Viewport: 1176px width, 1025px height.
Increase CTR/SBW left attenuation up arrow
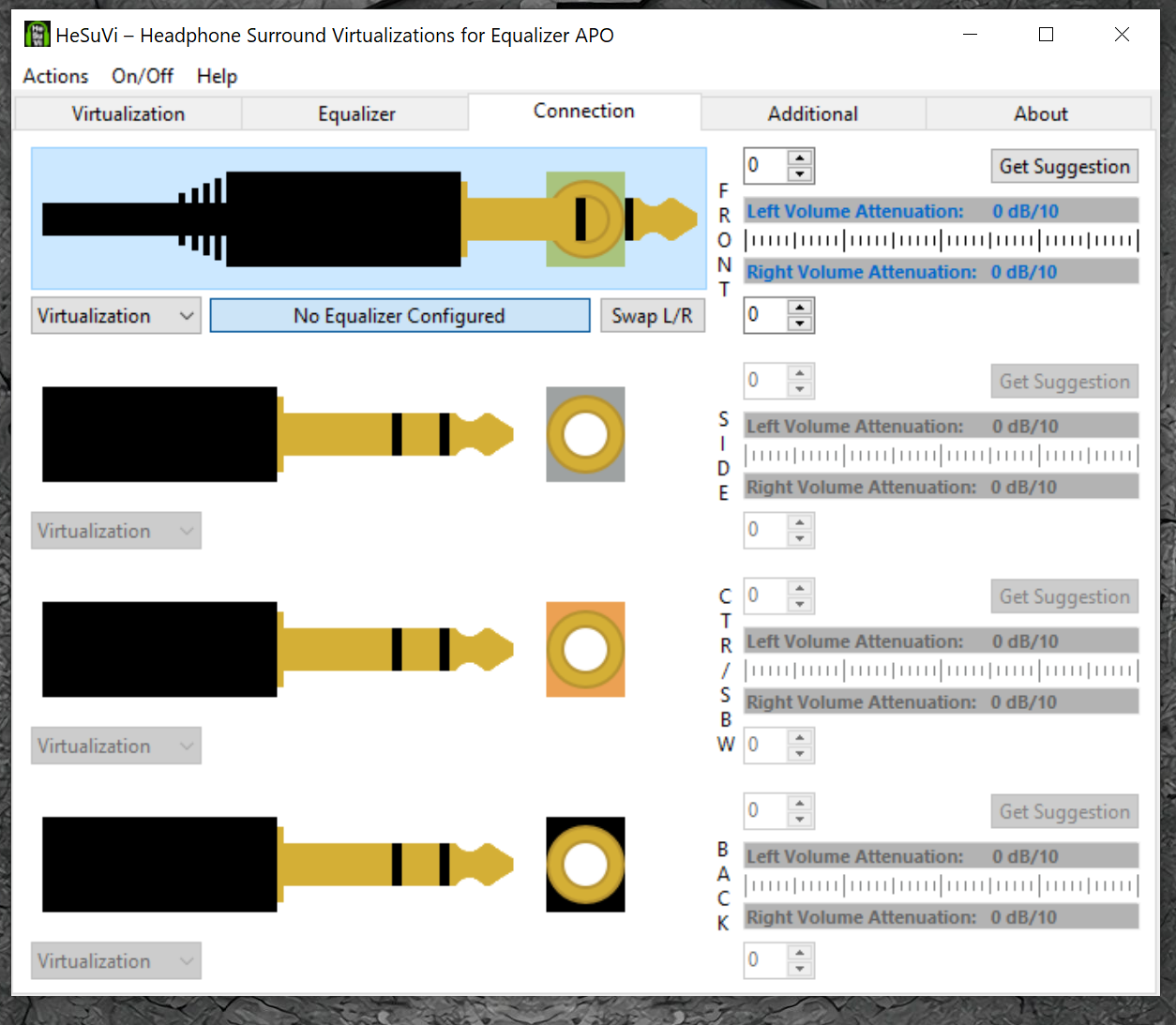(800, 588)
